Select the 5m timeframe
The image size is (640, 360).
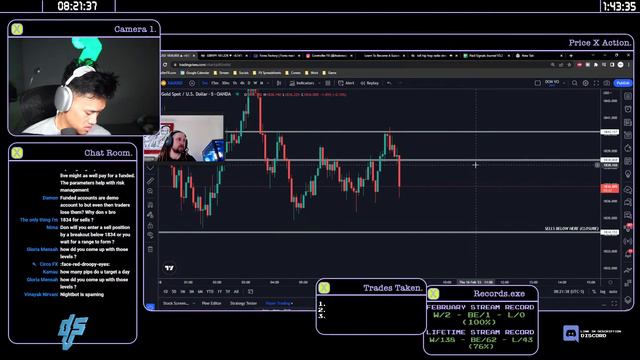(205, 83)
